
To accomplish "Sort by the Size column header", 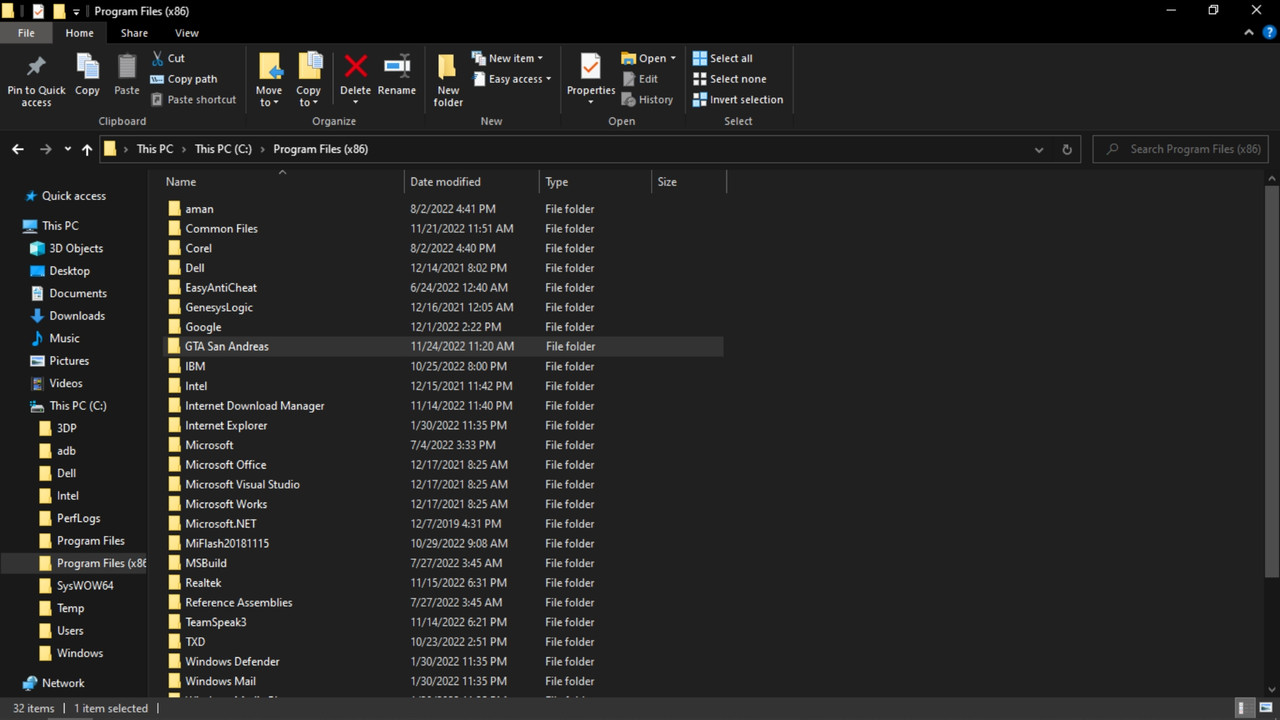I will click(689, 182).
